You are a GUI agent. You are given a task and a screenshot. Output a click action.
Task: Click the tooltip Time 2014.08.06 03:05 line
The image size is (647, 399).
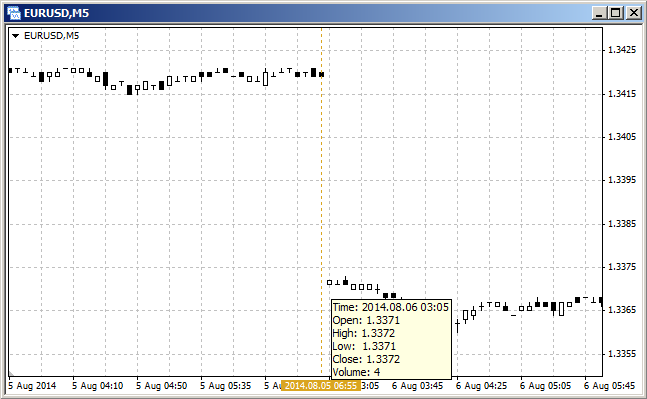point(391,307)
